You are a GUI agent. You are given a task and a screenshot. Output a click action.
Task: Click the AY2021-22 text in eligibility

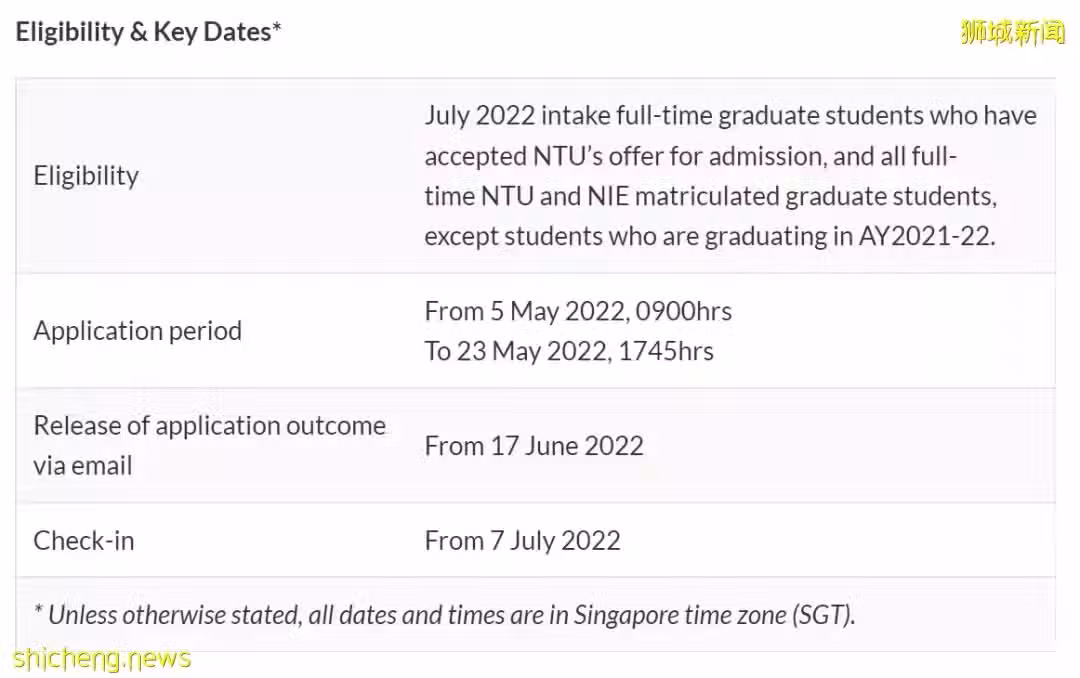click(x=926, y=236)
